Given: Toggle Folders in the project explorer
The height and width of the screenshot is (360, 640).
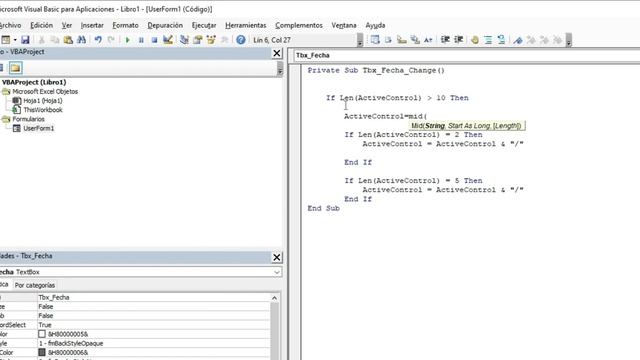Looking at the screenshot, I should (16, 68).
